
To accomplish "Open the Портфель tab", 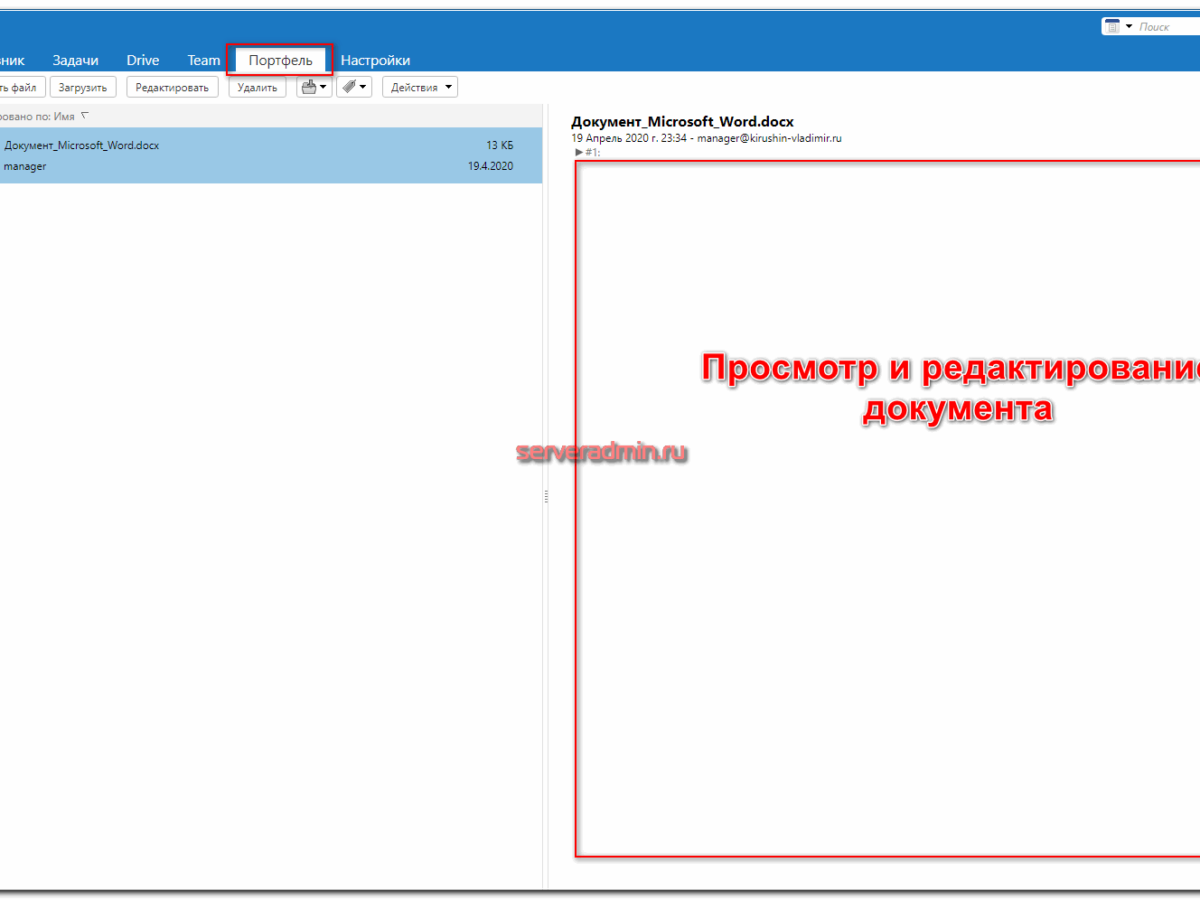I will (280, 60).
